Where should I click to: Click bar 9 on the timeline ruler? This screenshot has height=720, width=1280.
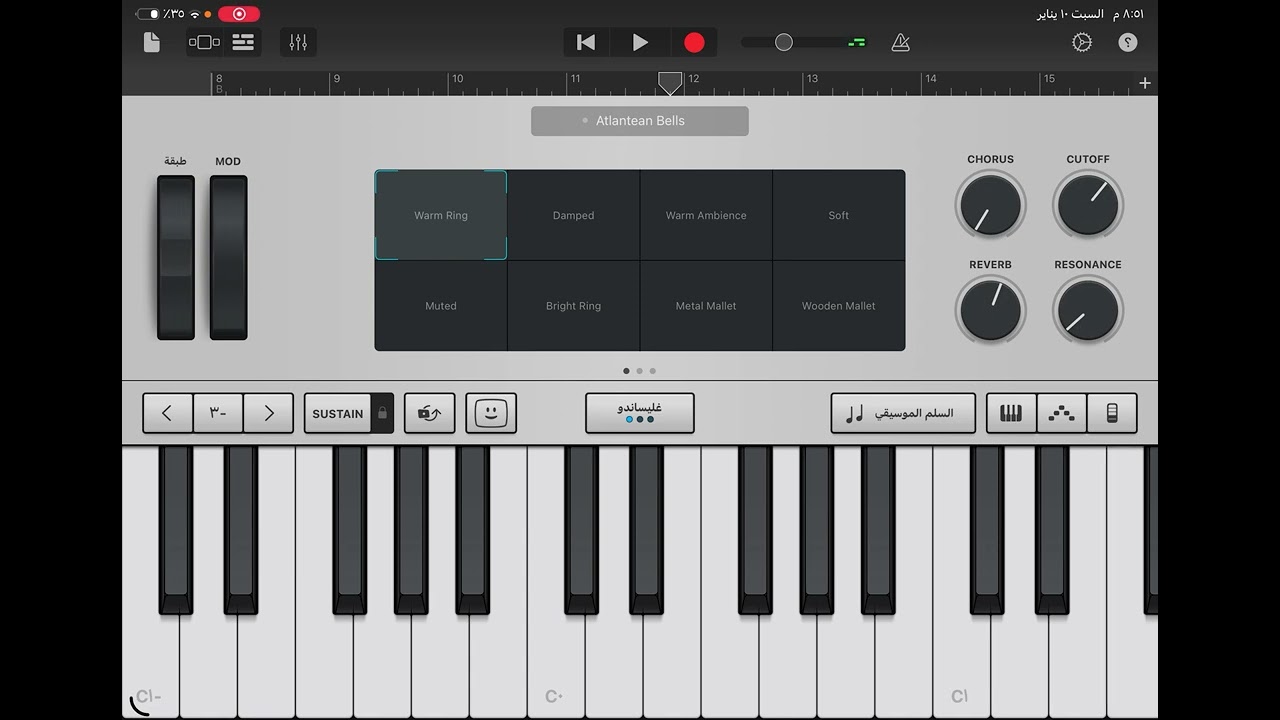[x=337, y=78]
